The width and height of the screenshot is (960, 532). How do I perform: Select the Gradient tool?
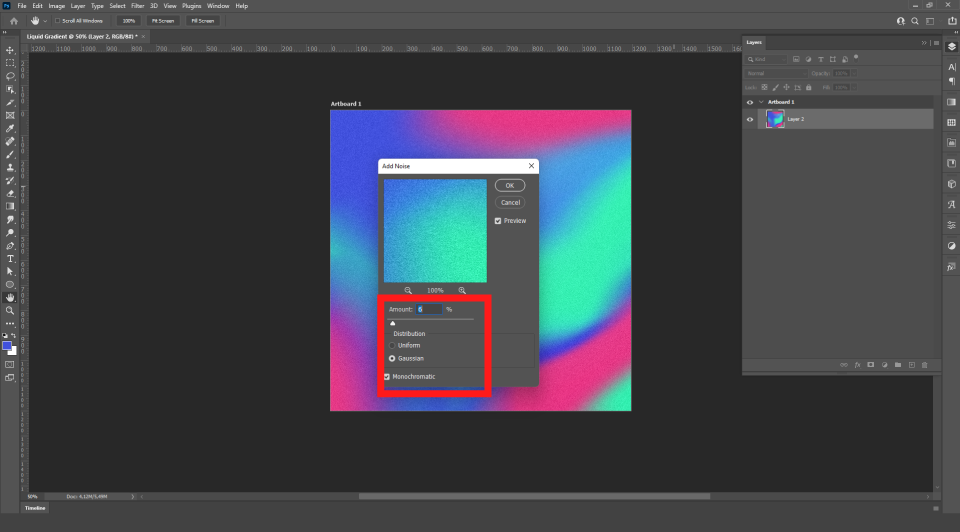[10, 206]
